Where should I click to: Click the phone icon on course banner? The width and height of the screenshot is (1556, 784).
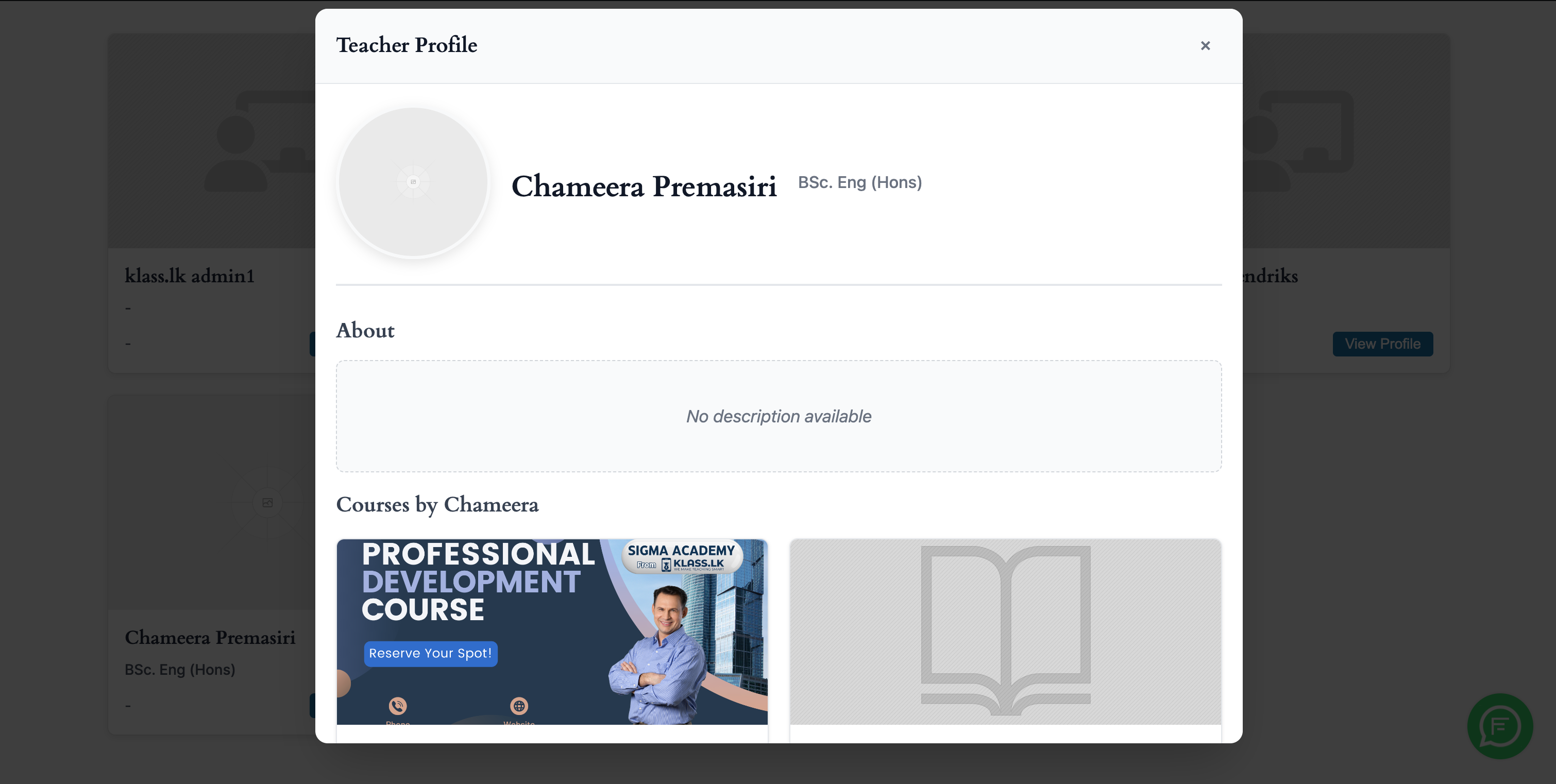tap(397, 706)
